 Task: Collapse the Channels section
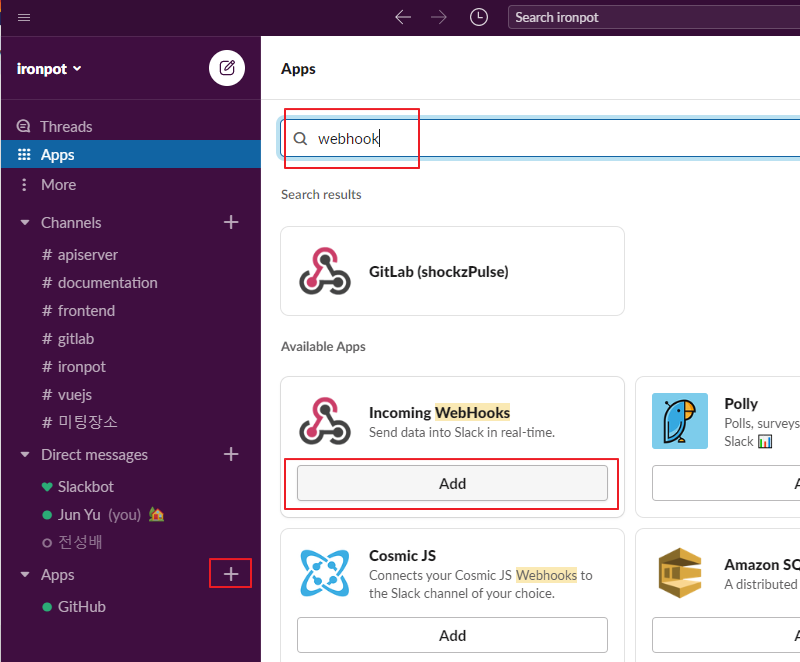click(25, 223)
